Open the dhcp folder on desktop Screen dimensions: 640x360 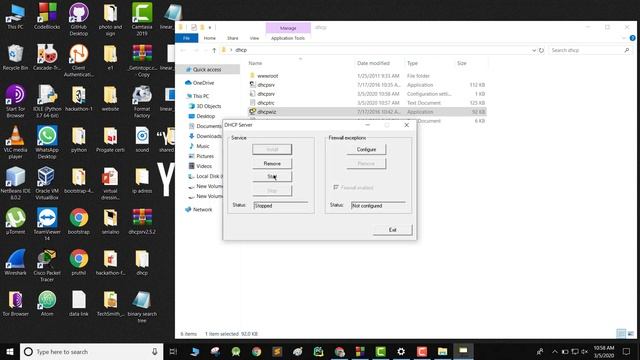point(142,262)
